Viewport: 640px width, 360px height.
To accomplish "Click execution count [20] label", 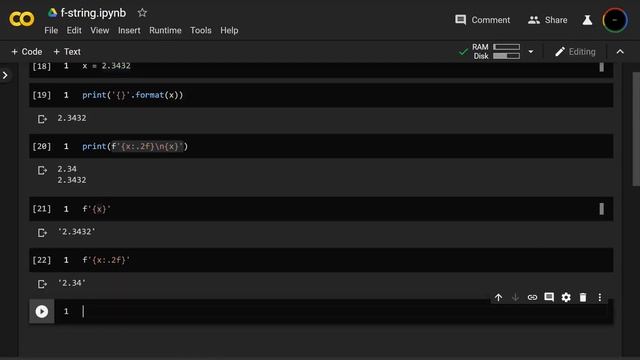I will (42, 147).
